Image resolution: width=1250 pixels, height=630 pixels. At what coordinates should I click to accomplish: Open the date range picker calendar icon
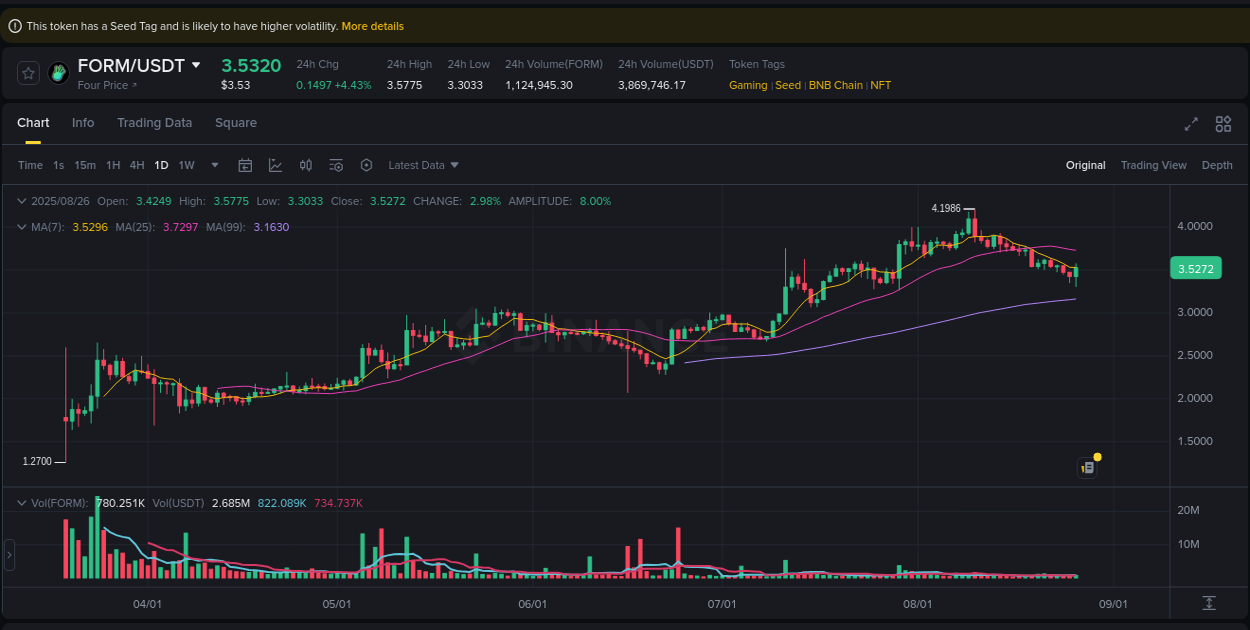[245, 165]
